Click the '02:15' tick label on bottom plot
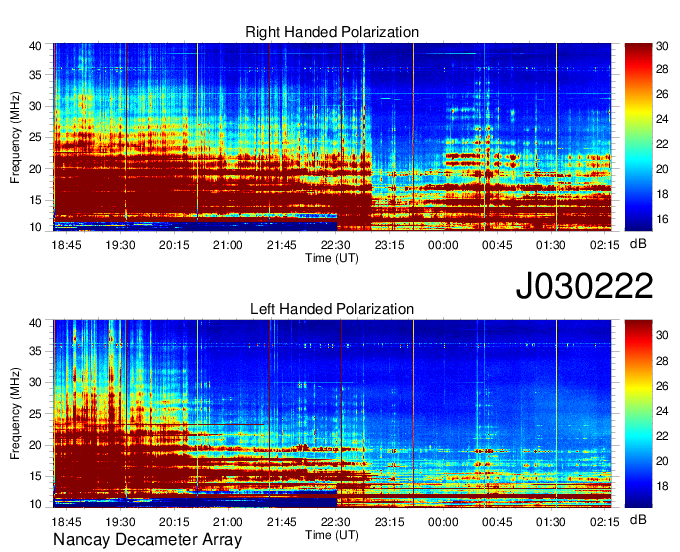The image size is (680, 552). coord(605,522)
